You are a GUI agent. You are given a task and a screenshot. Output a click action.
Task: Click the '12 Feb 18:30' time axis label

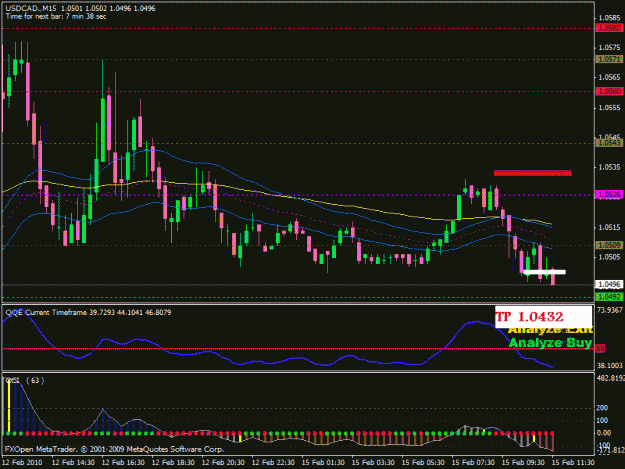tap(173, 463)
